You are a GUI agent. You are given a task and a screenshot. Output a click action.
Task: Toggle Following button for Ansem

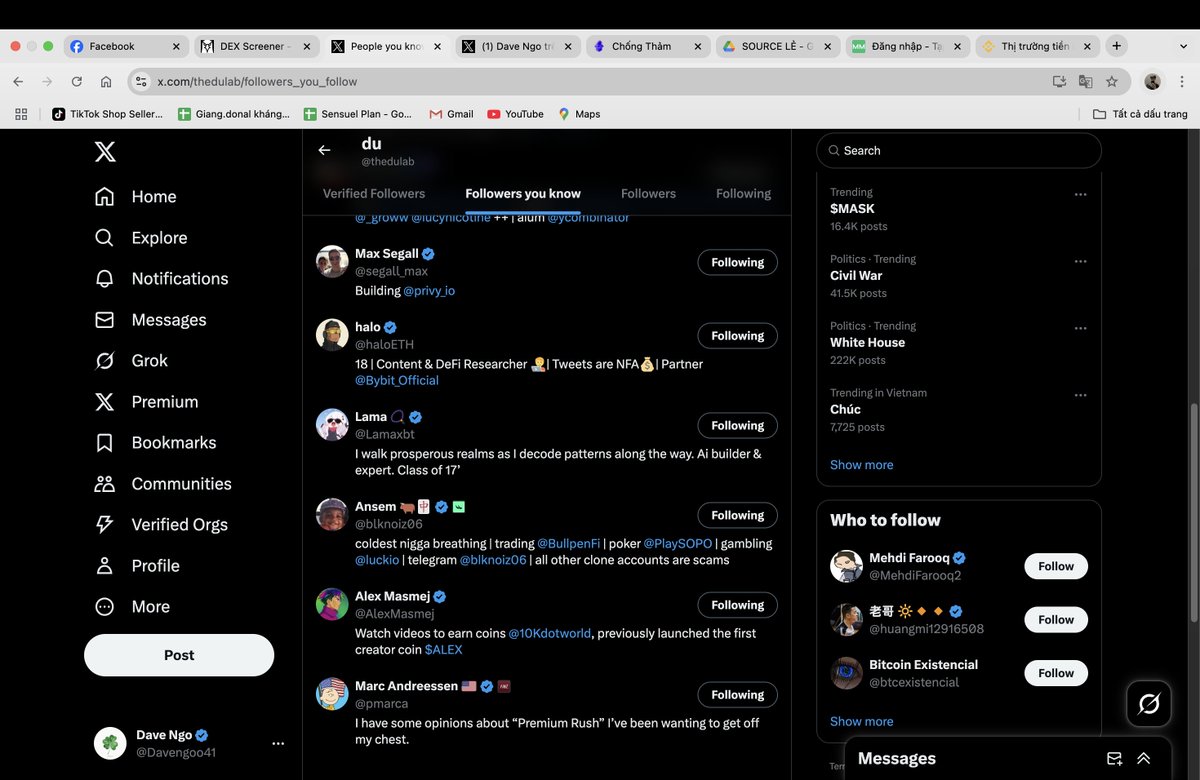[x=737, y=516]
